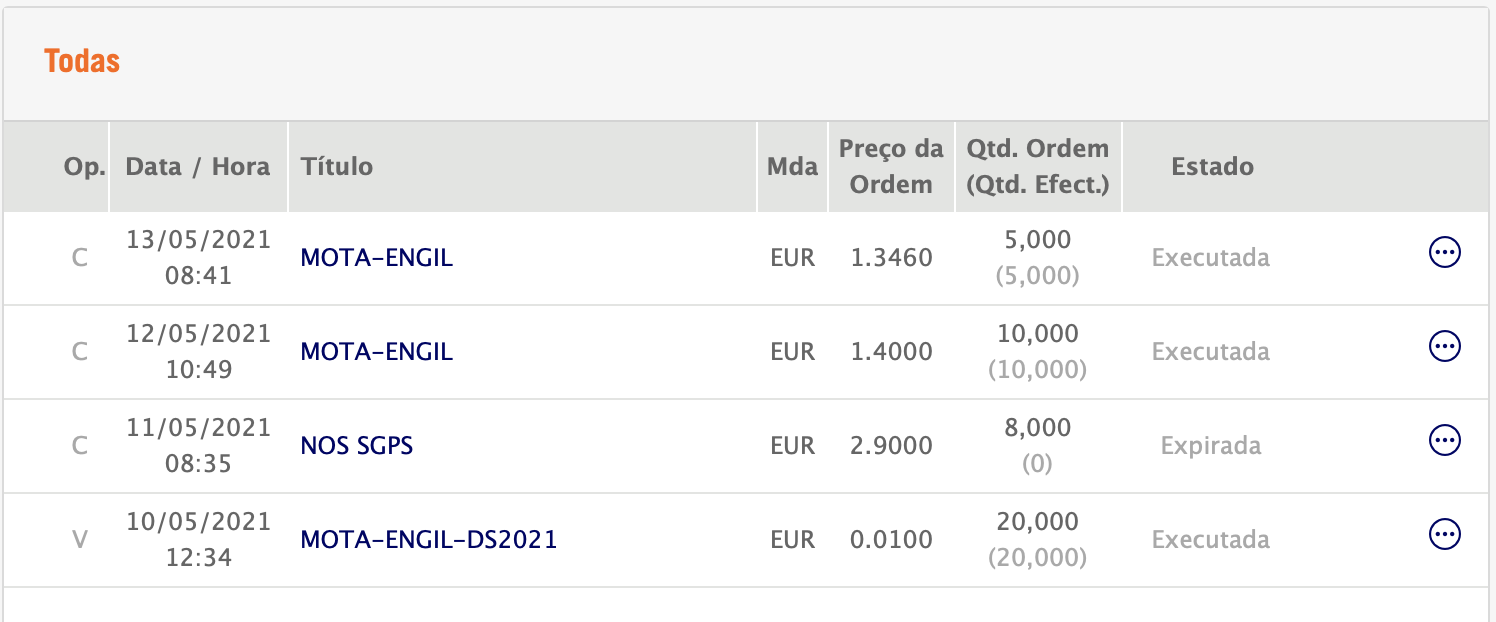Screen dimensions: 1496x622
Task: Click the Preço da Ordem column header
Action: pos(890,167)
